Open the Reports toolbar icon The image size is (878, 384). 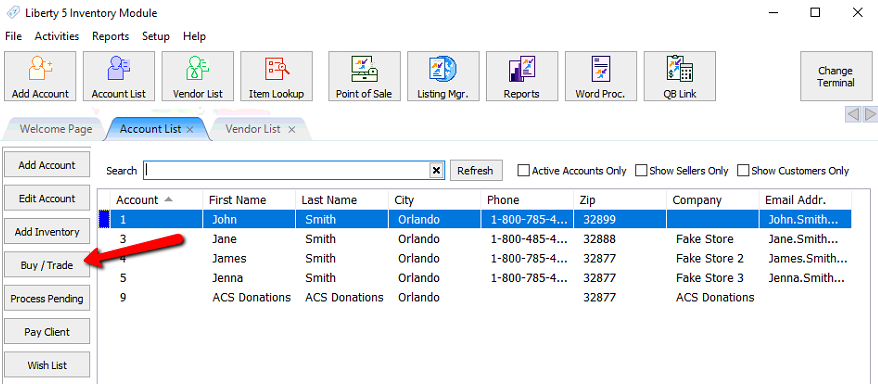click(522, 76)
